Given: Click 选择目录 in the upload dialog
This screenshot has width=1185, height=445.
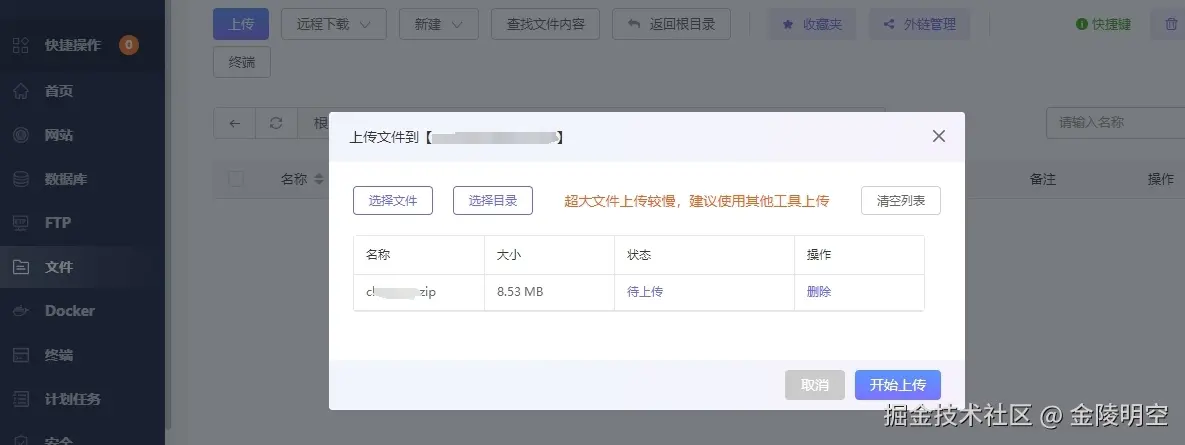Looking at the screenshot, I should tap(493, 201).
